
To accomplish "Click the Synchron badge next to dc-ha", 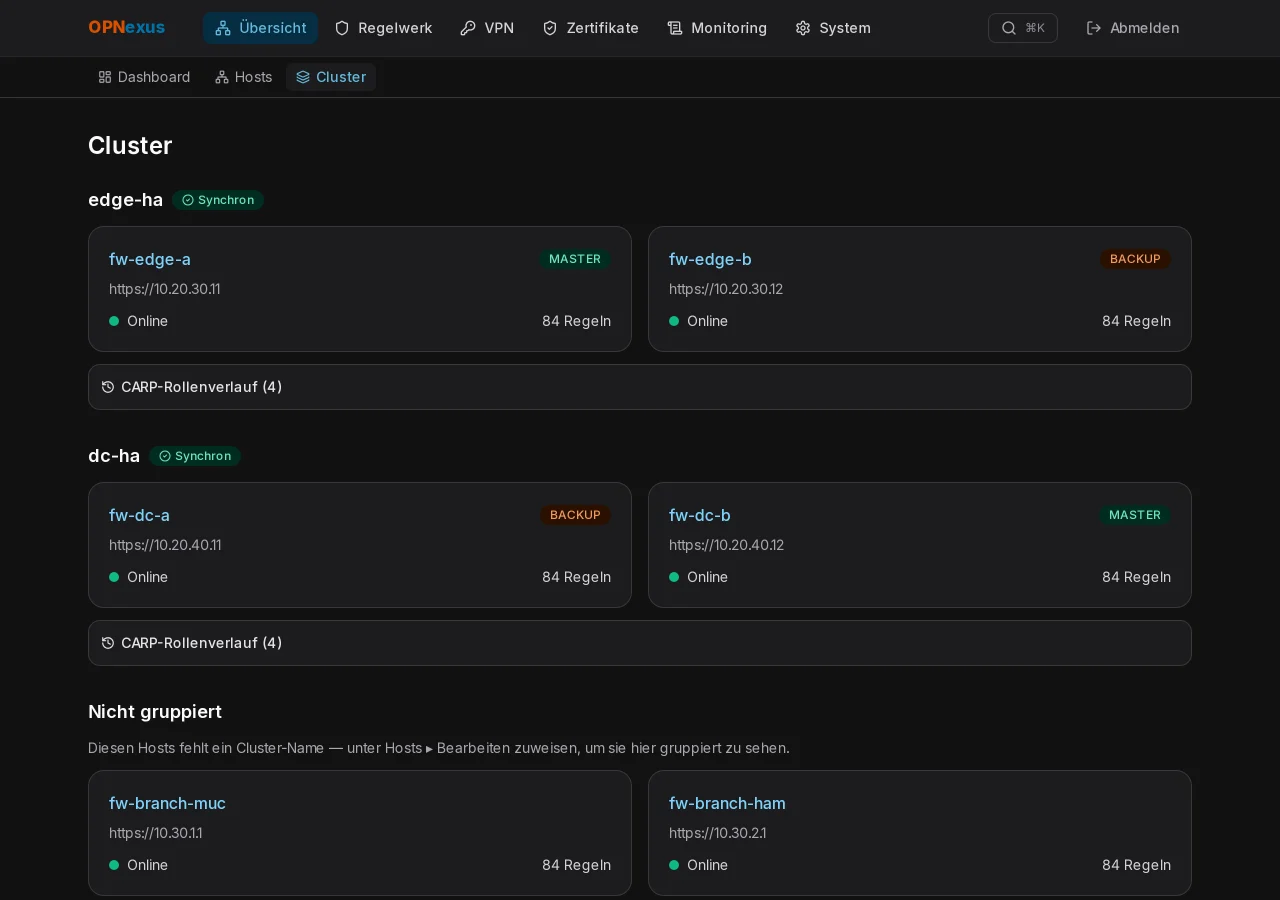I will pos(195,456).
